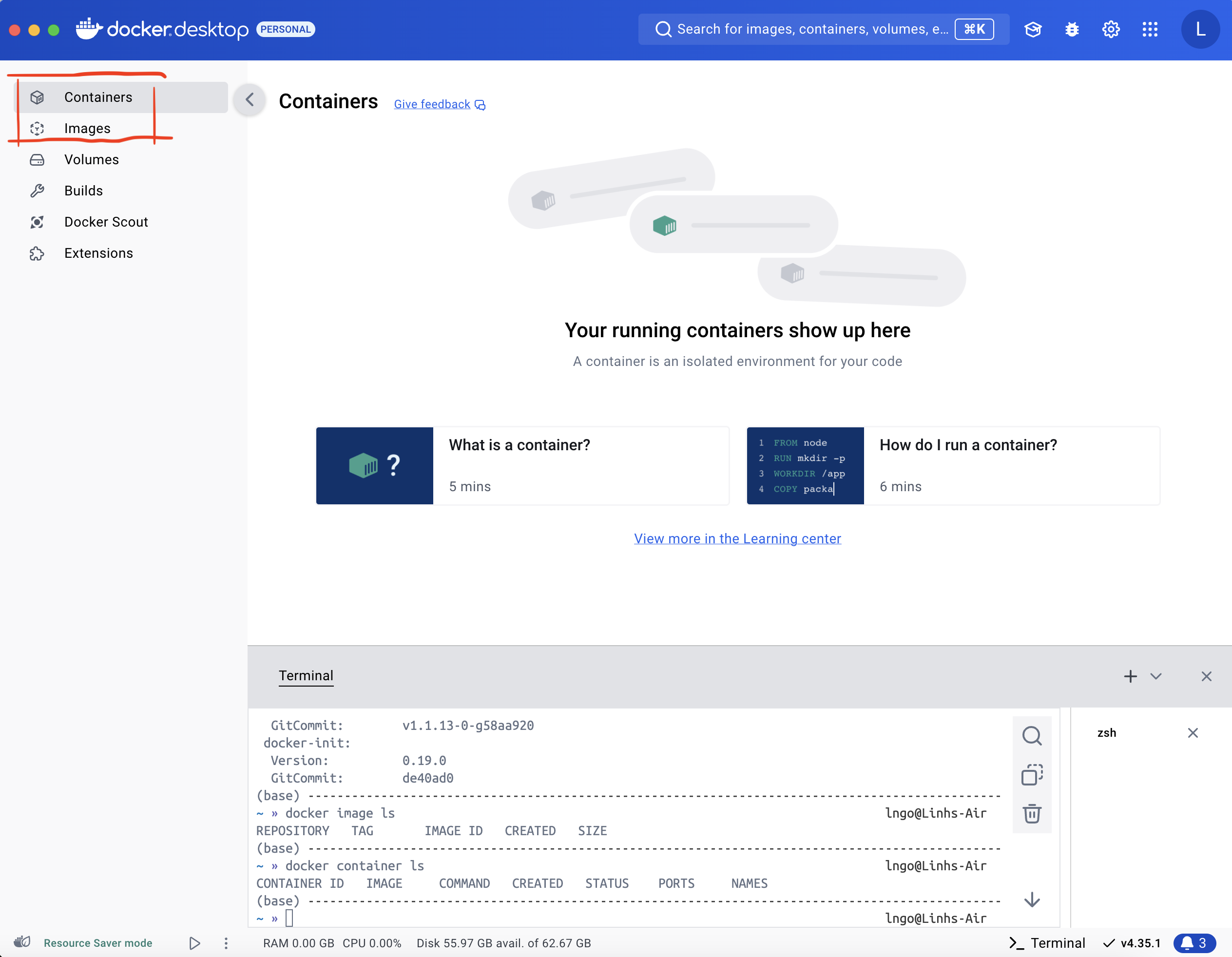Viewport: 1232px width, 957px height.
Task: Open Settings gear icon
Action: coord(1111,29)
